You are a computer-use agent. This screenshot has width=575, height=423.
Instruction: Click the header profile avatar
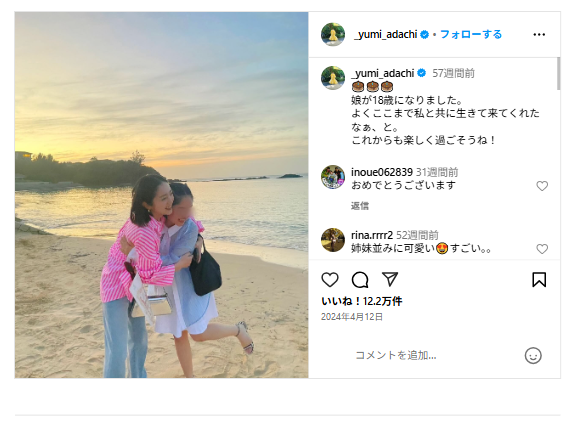[333, 34]
